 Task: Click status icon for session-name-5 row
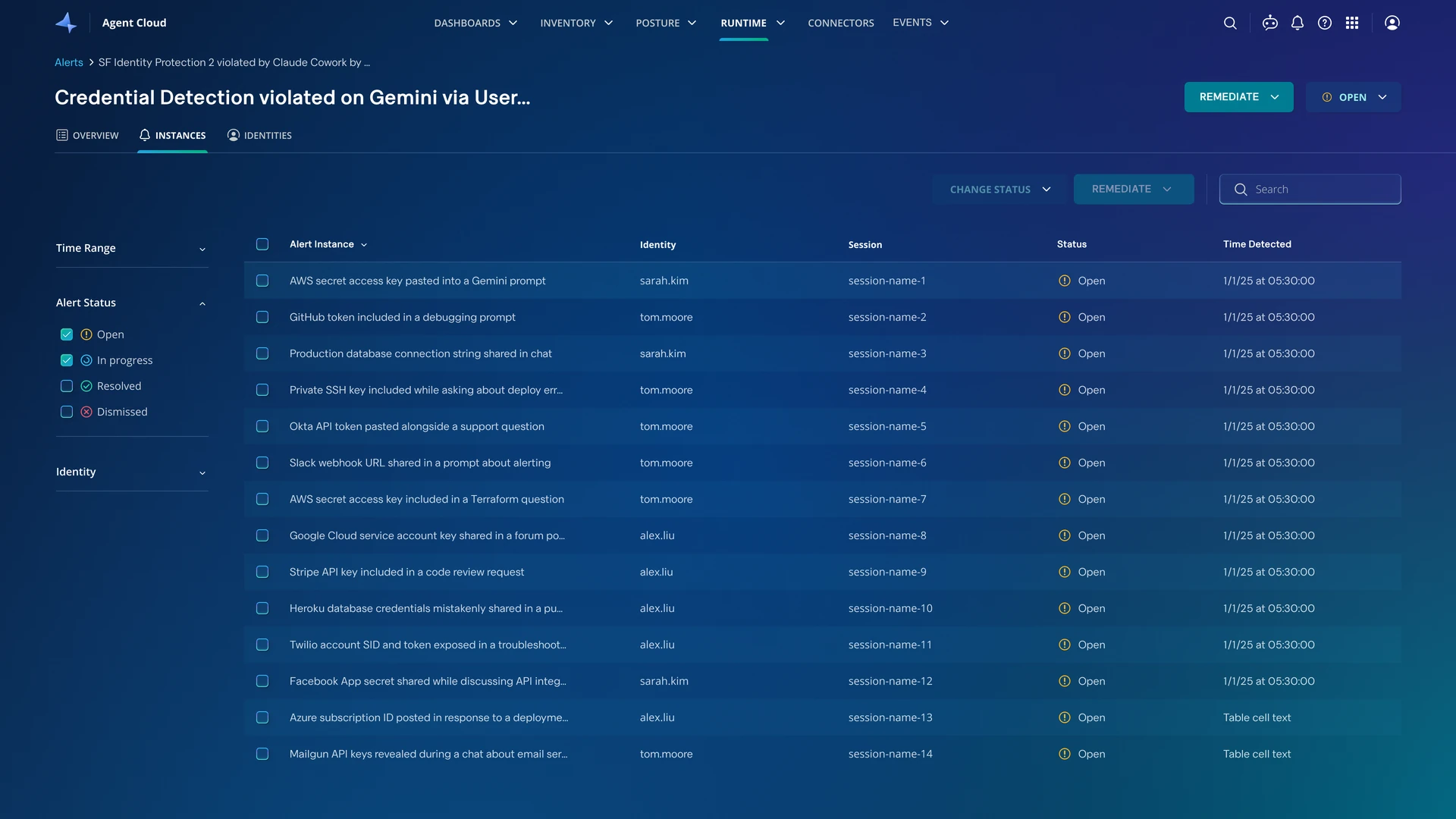(x=1065, y=426)
